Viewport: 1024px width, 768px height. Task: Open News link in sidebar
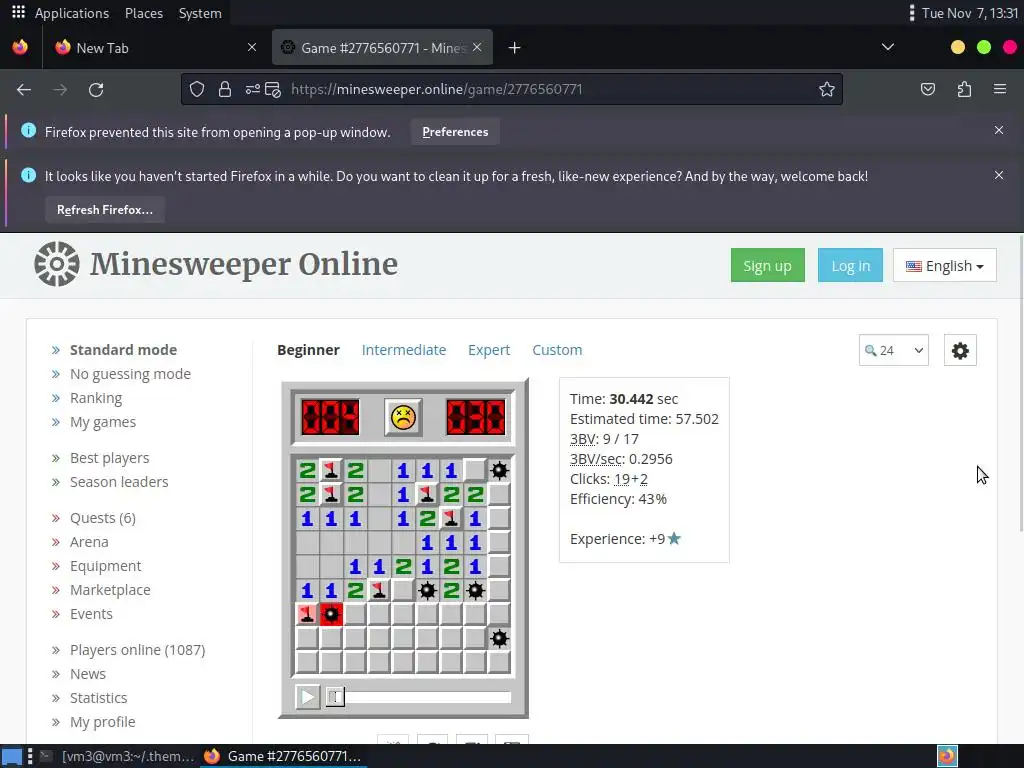tap(88, 674)
